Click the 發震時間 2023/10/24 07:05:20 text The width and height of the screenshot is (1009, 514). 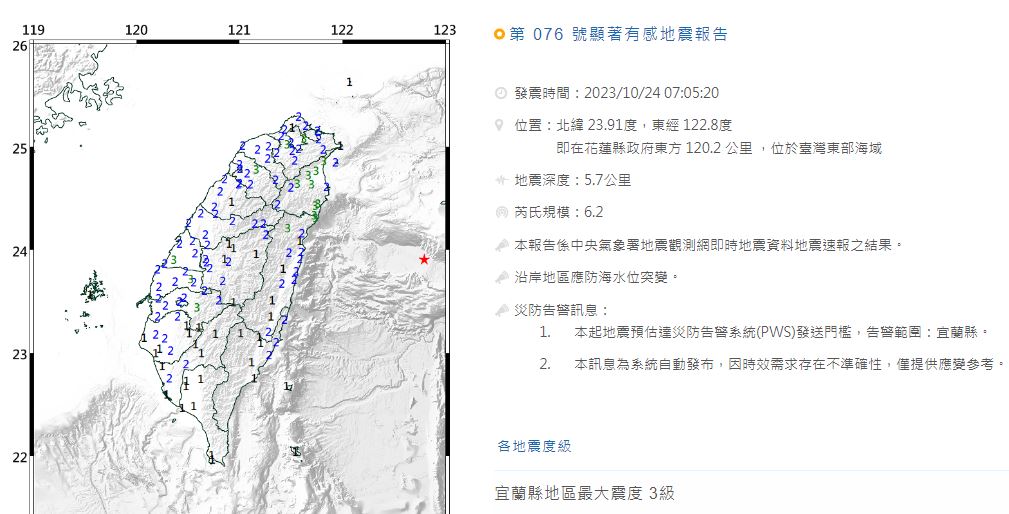pos(616,93)
